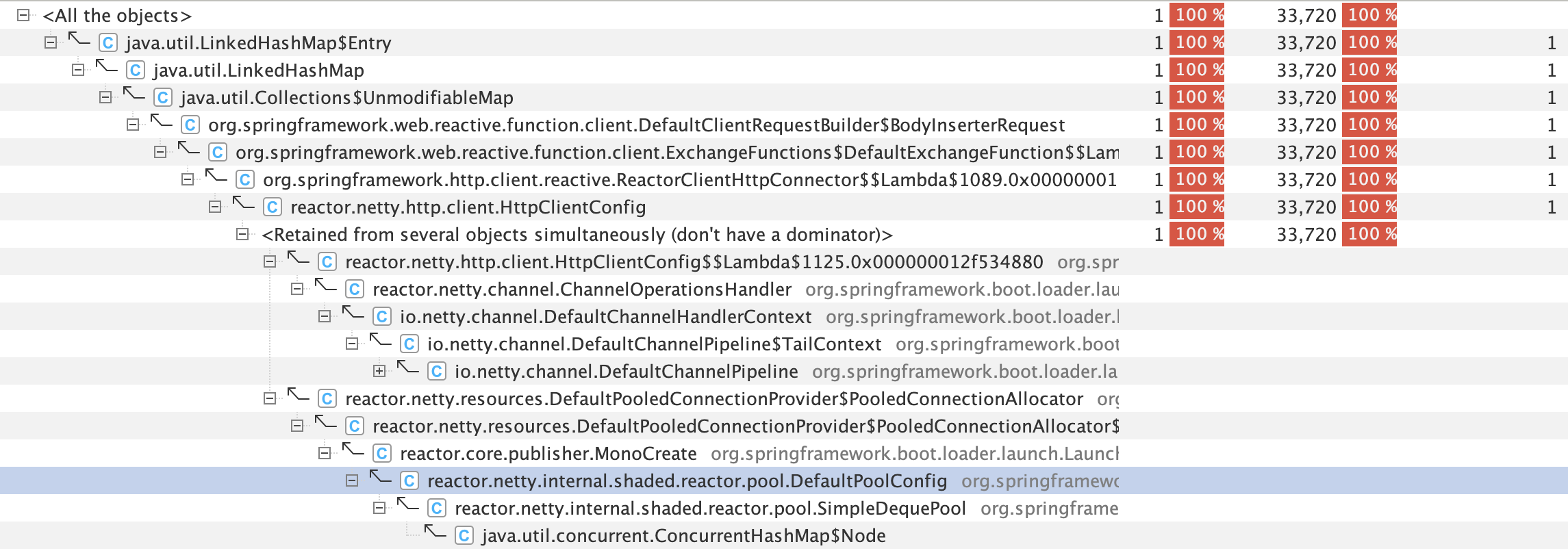Viewport: 1568px width, 553px height.
Task: Click the class icon of ChannelOperationsHandler row
Action: click(x=354, y=290)
